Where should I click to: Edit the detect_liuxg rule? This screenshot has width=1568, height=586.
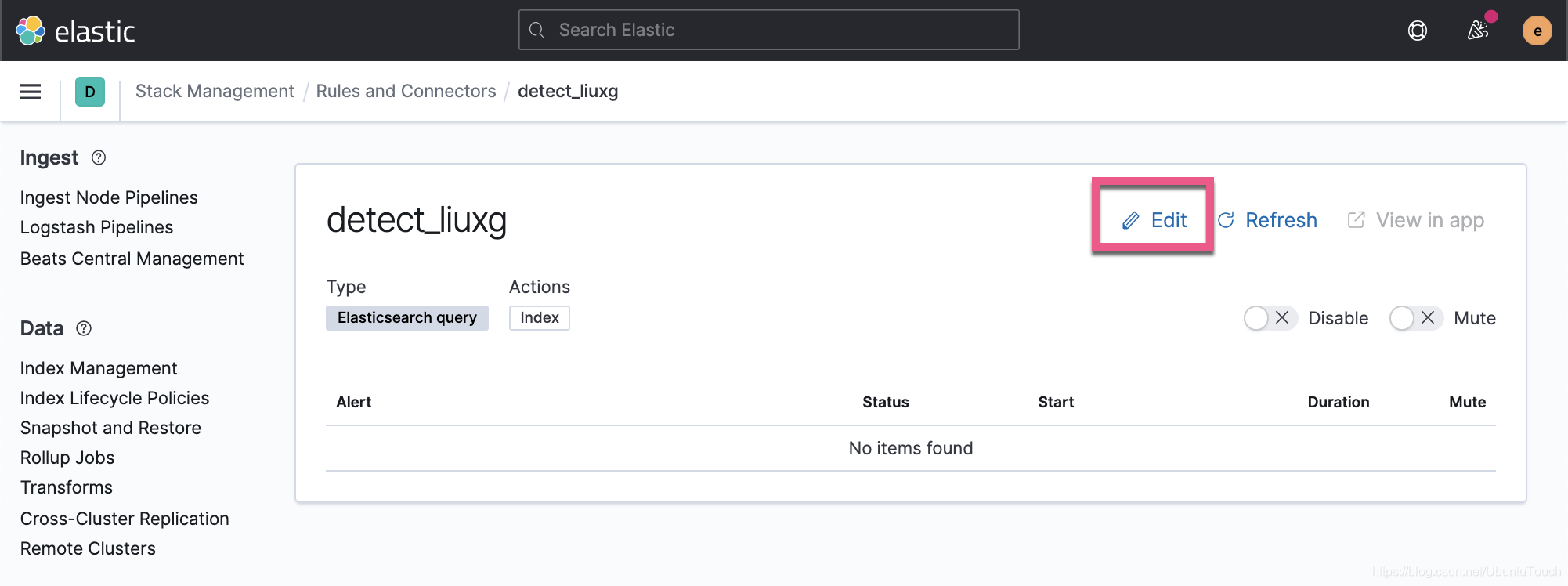[x=1154, y=220]
